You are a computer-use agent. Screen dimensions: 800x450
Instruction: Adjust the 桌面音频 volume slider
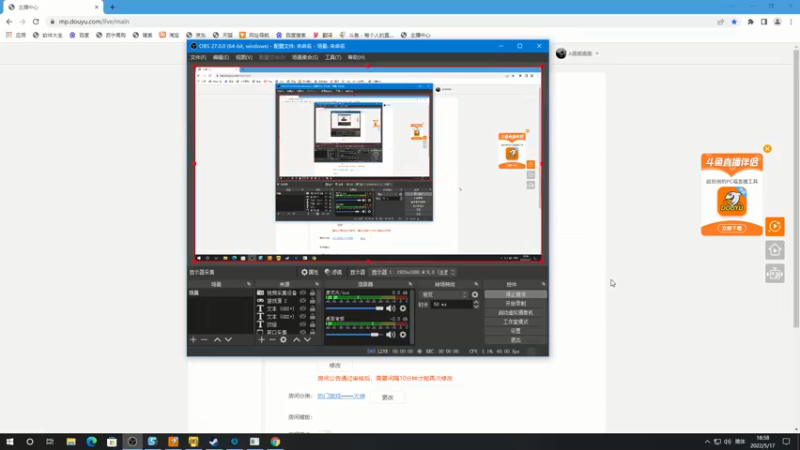tap(355, 335)
